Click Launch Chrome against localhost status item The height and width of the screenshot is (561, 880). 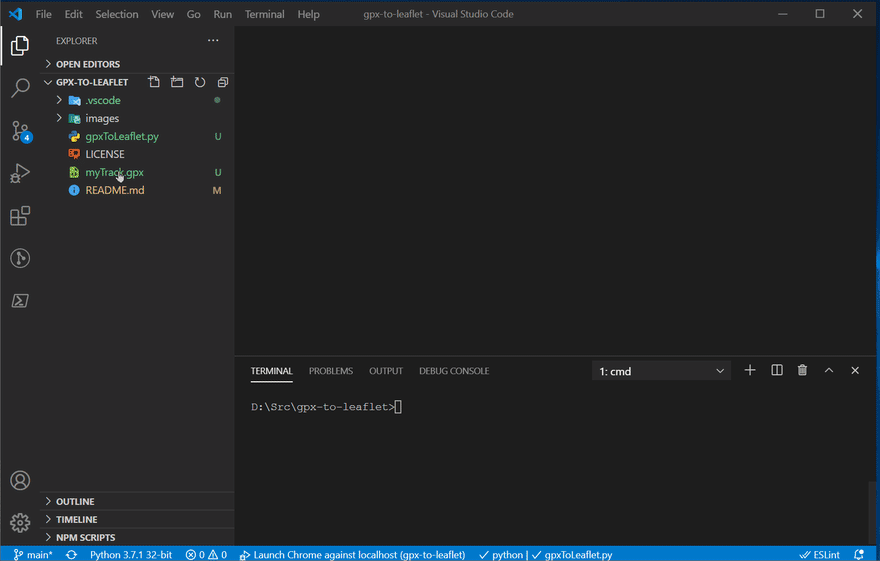point(352,554)
